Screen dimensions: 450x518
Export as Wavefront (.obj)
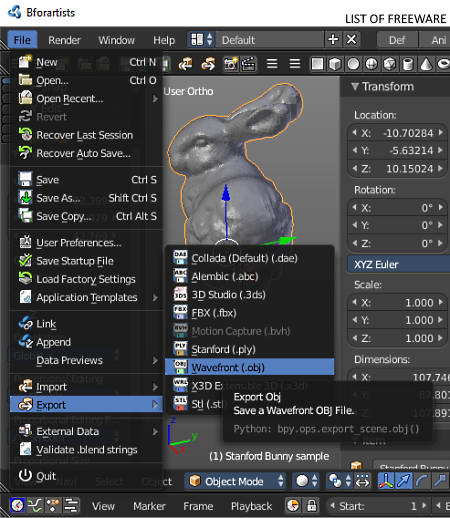pos(250,367)
